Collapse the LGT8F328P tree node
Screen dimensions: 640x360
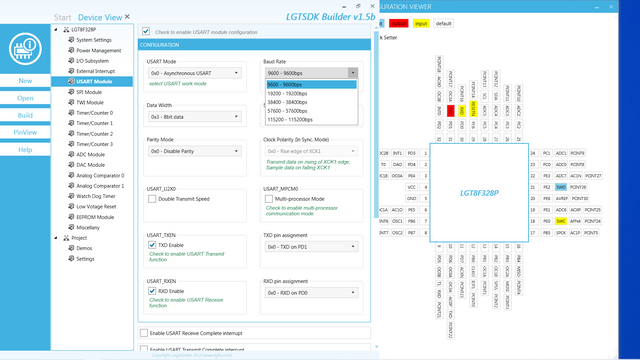point(56,29)
